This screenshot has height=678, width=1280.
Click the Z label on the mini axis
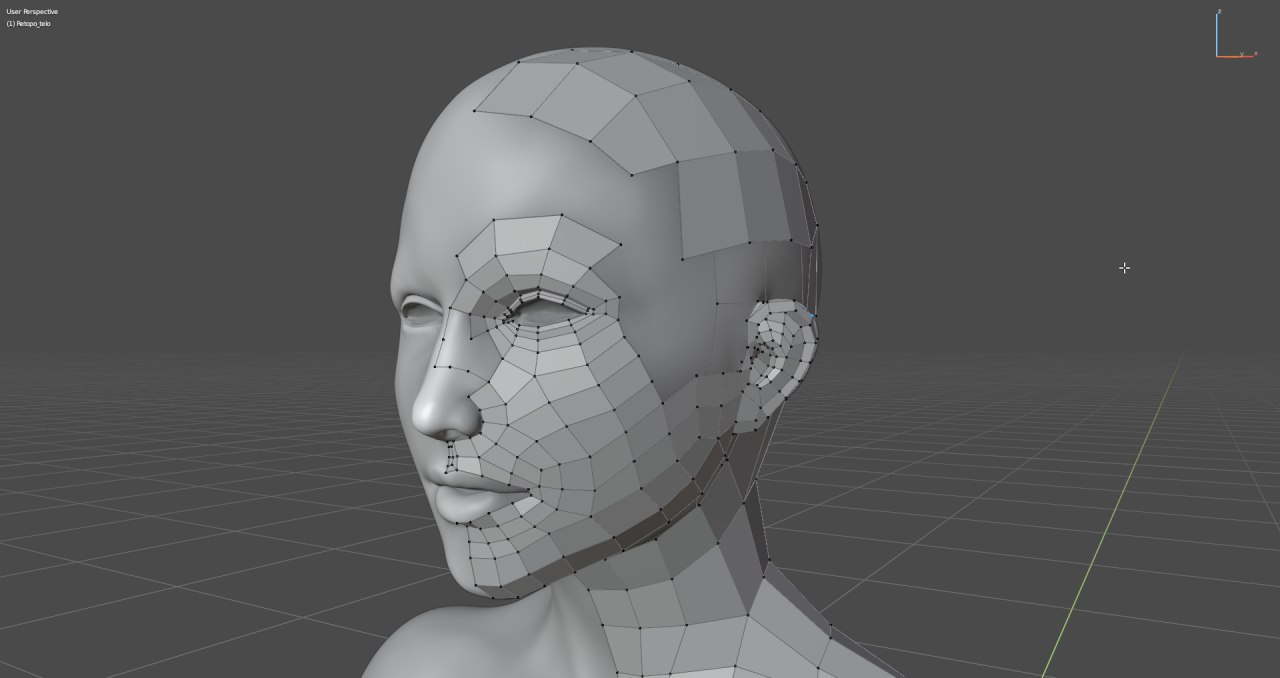click(1220, 11)
